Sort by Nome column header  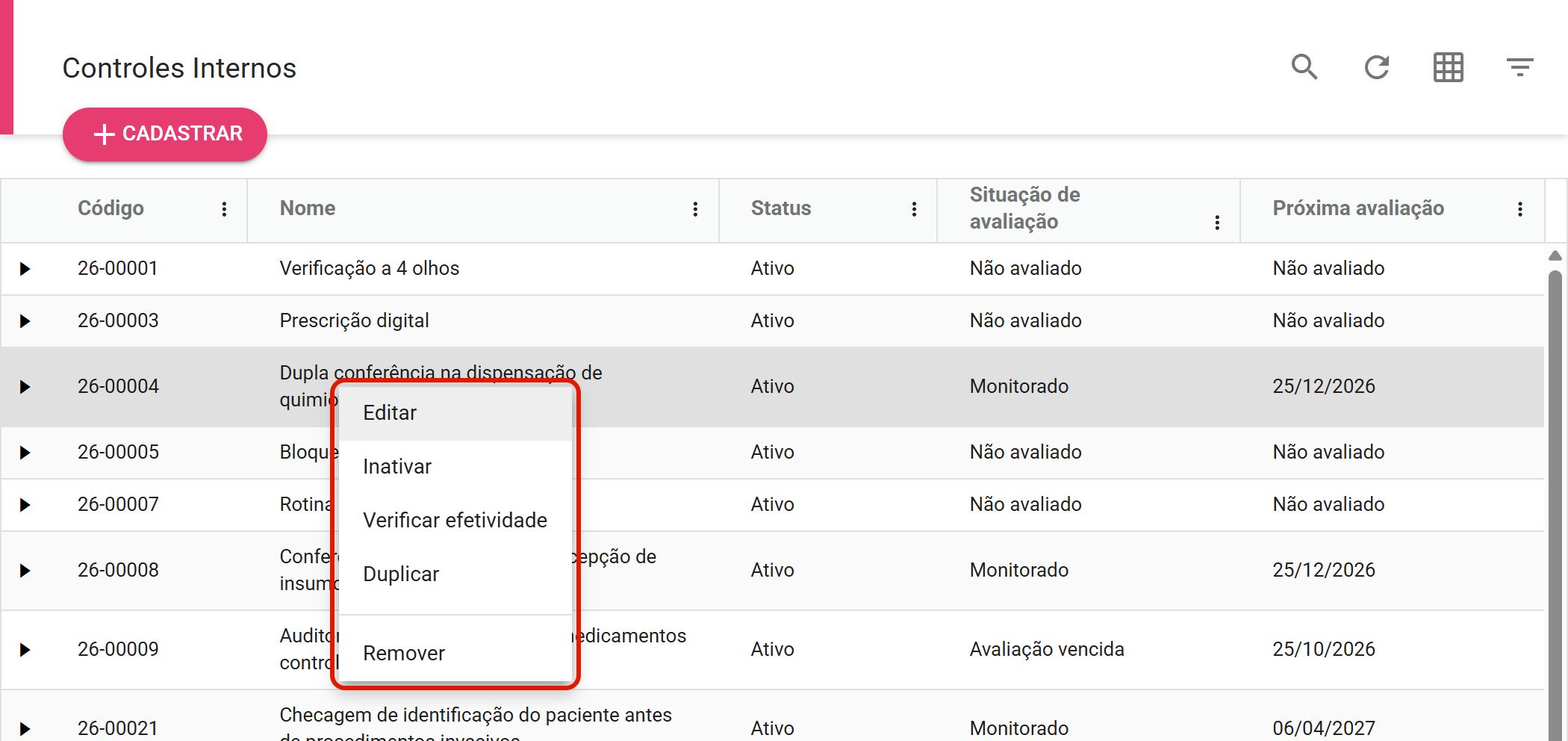[308, 208]
